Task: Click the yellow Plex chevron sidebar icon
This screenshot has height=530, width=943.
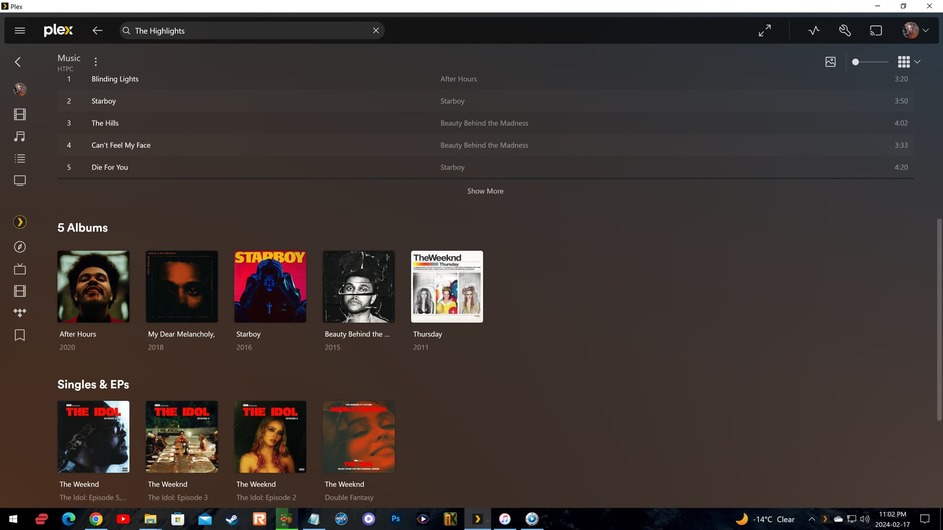Action: click(x=20, y=222)
